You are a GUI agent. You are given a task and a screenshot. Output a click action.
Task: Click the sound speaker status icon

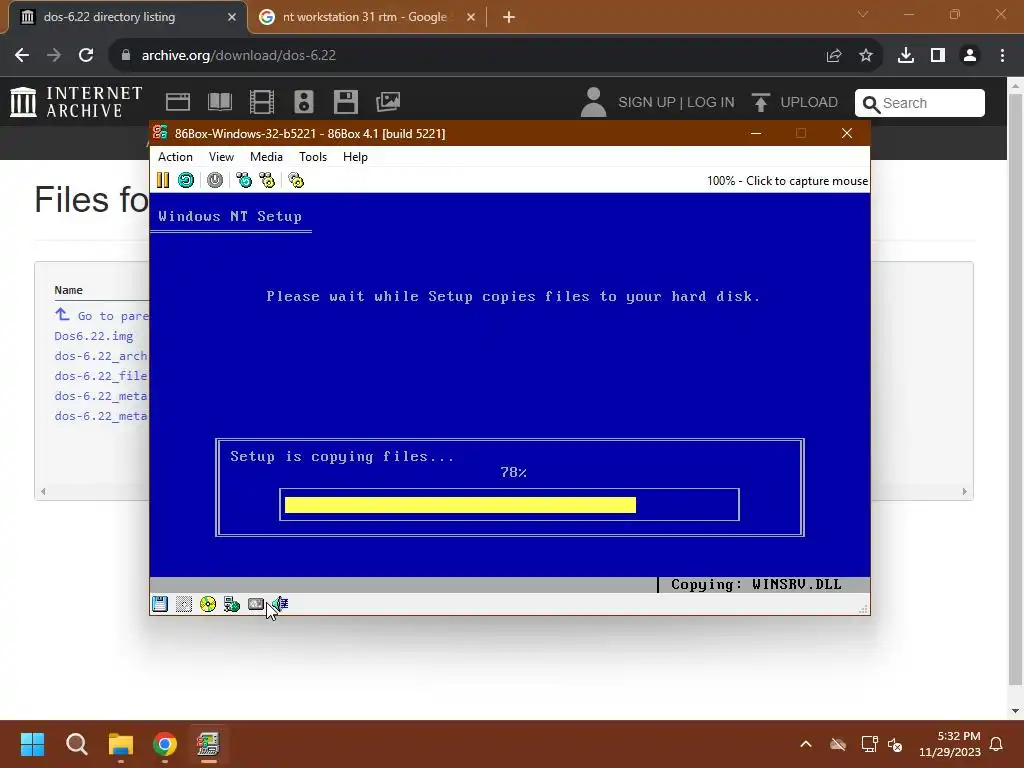[x=280, y=604]
